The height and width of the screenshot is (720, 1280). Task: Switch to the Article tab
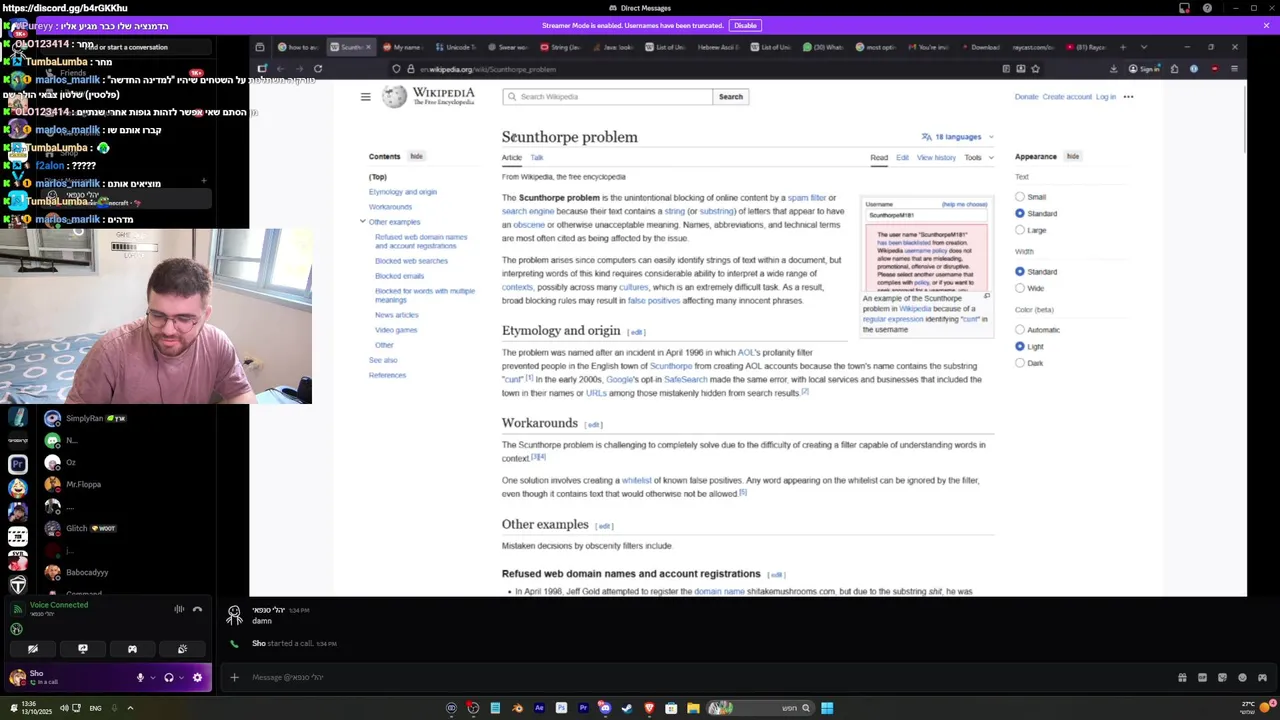(511, 157)
